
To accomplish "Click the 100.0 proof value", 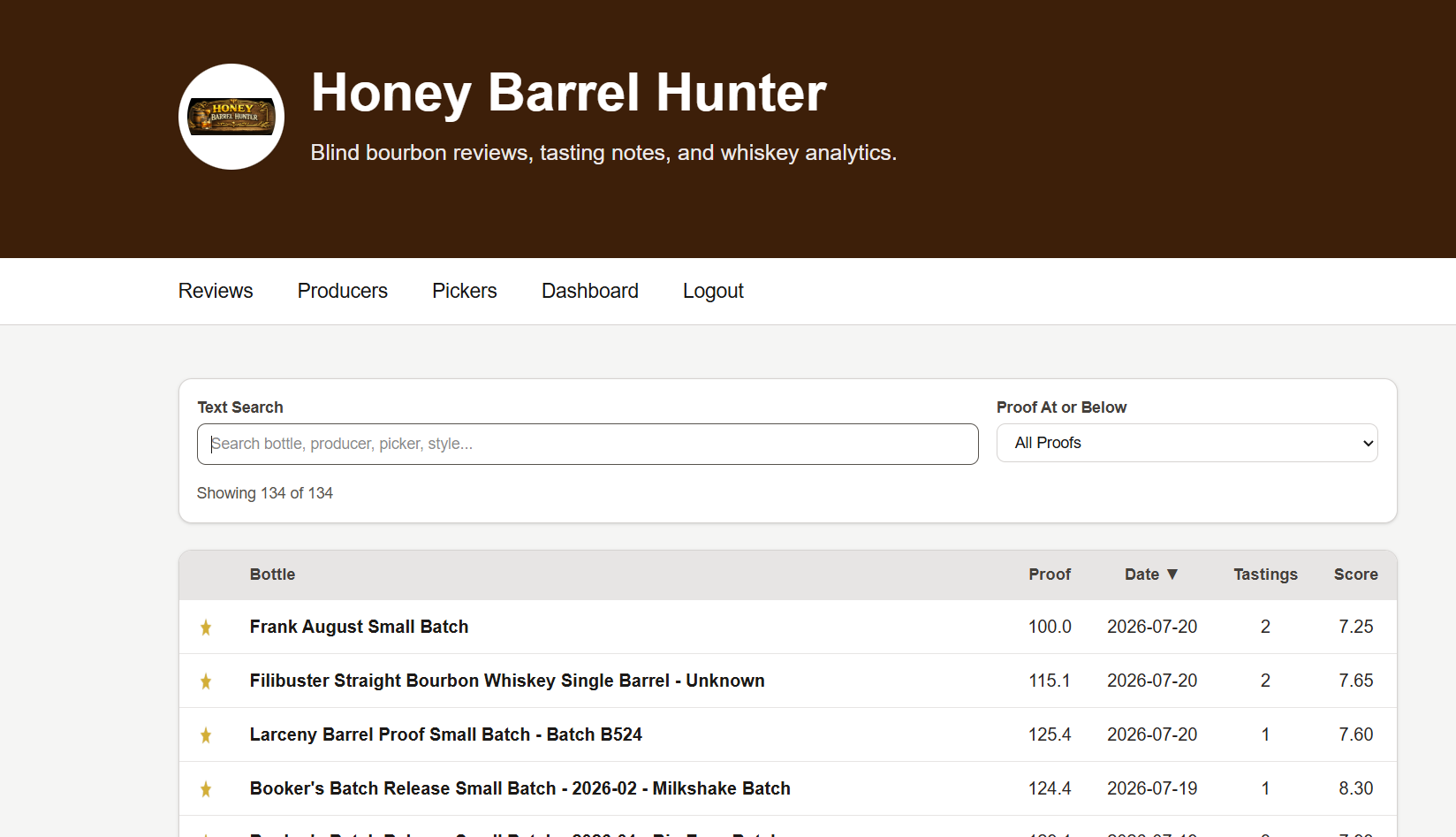I will tap(1050, 627).
